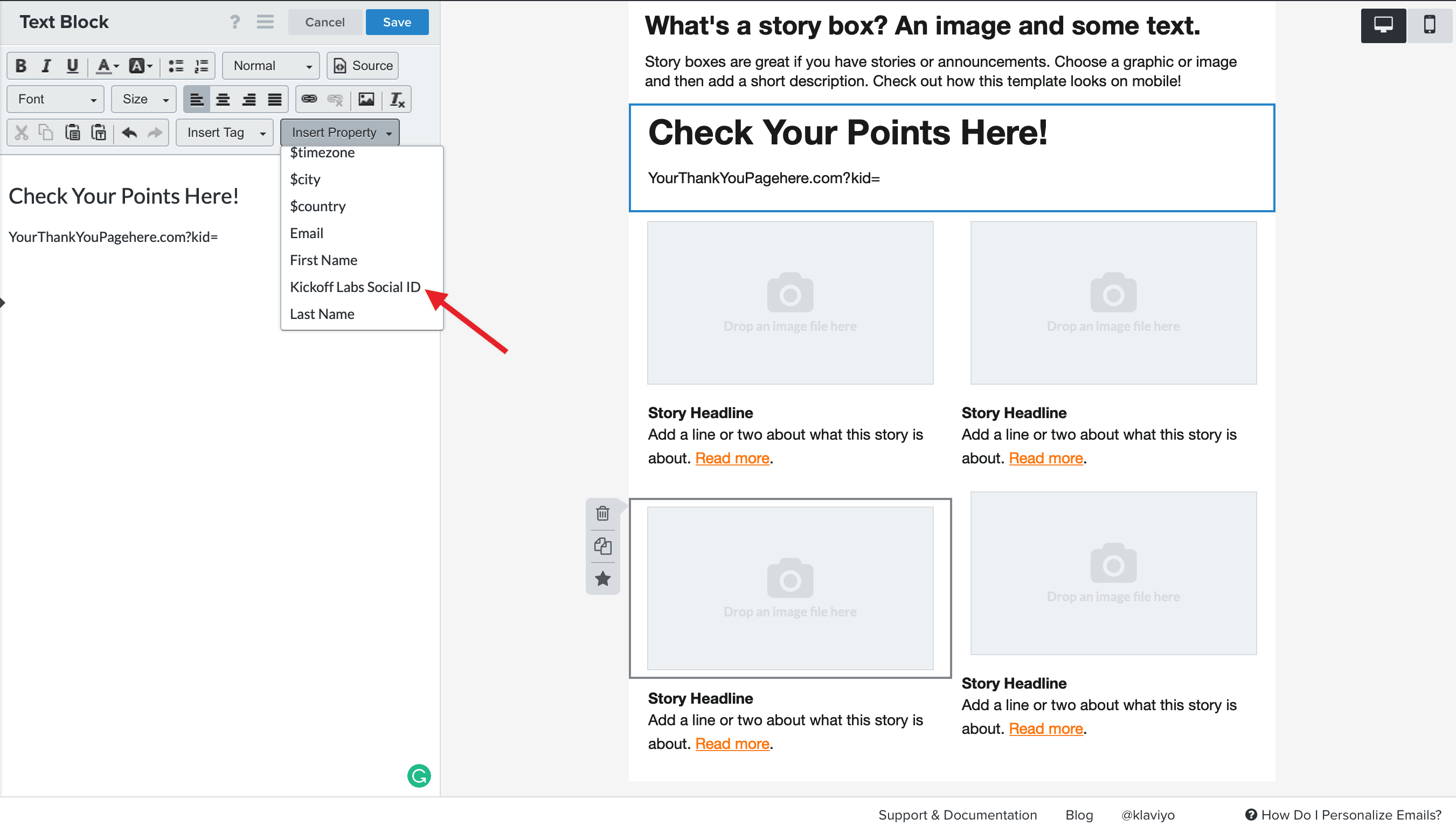Open the Normal paragraph format dropdown
1456x833 pixels.
tap(271, 66)
